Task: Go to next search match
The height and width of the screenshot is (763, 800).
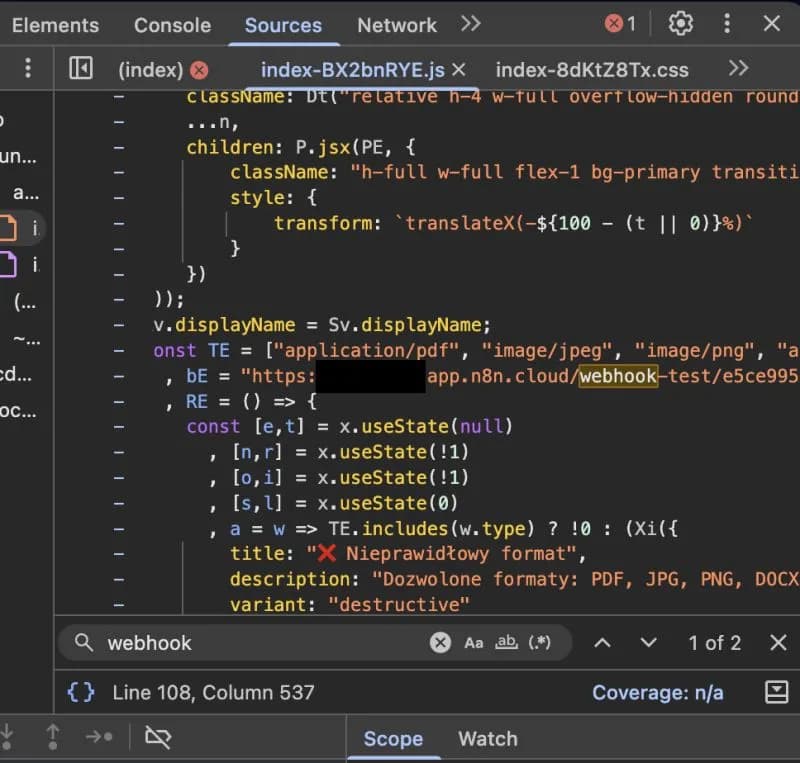Action: coord(648,643)
